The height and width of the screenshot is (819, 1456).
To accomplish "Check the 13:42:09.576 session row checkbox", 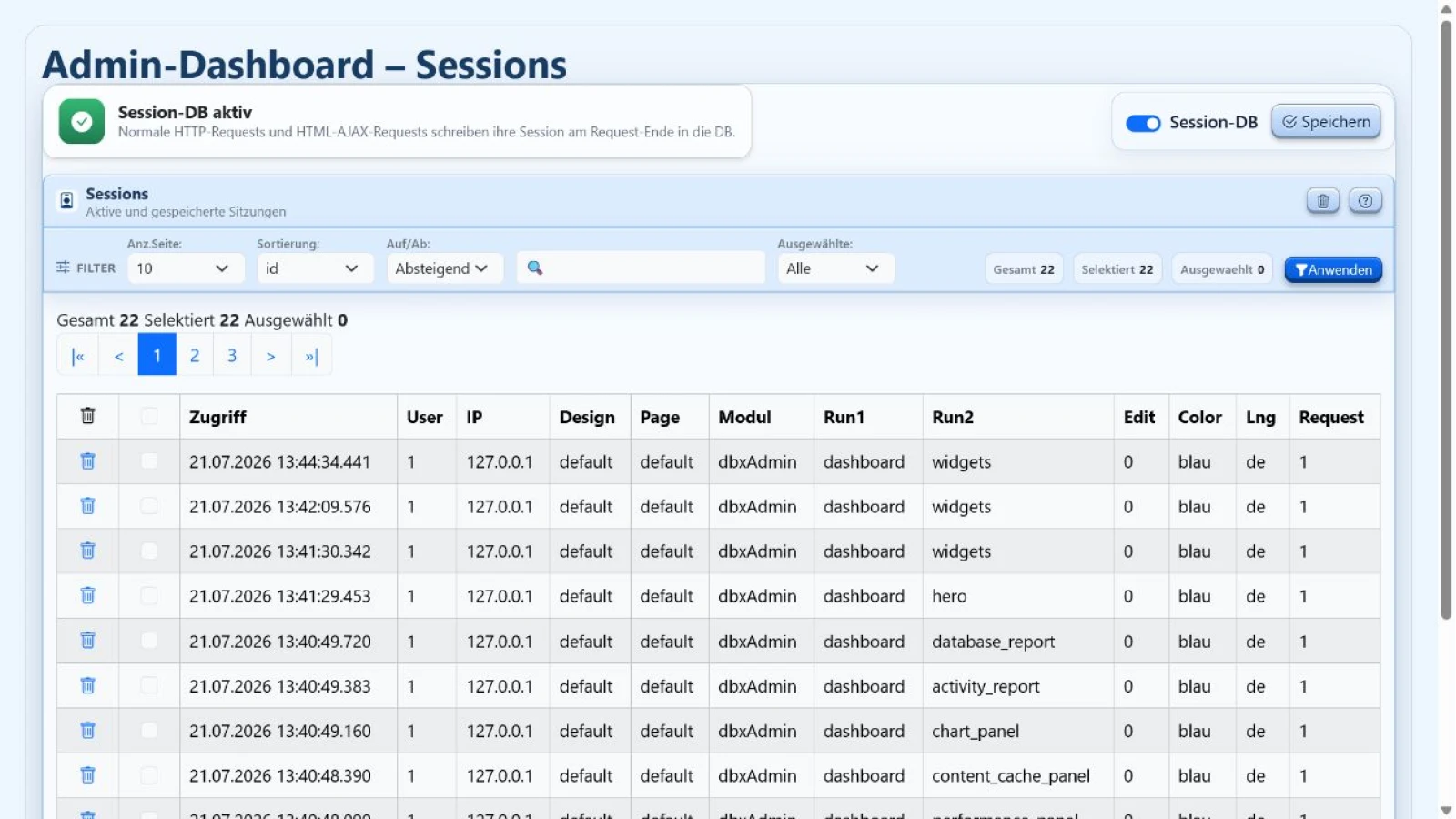I will point(149,506).
